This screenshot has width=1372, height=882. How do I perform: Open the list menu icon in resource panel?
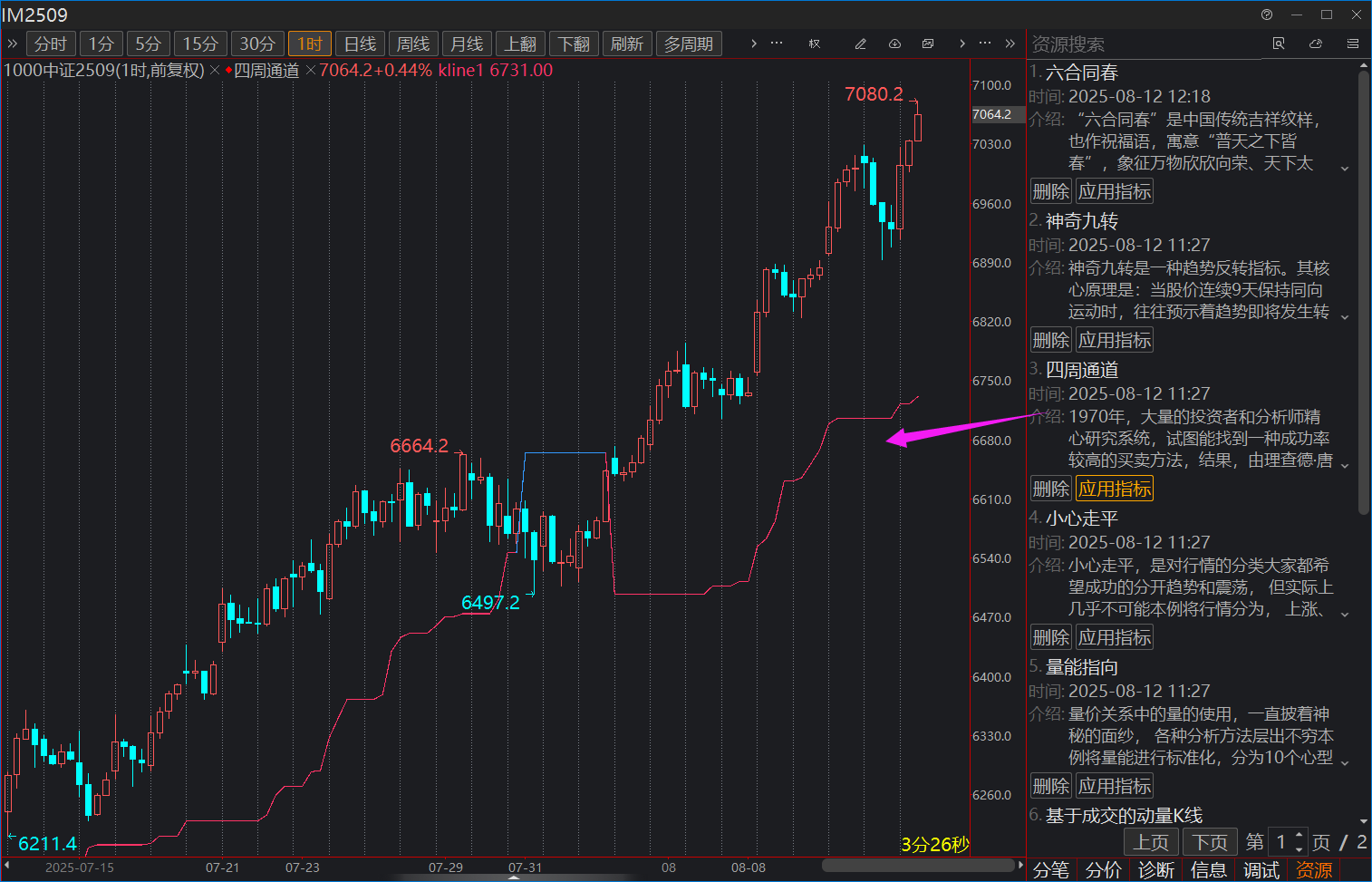tap(1353, 44)
